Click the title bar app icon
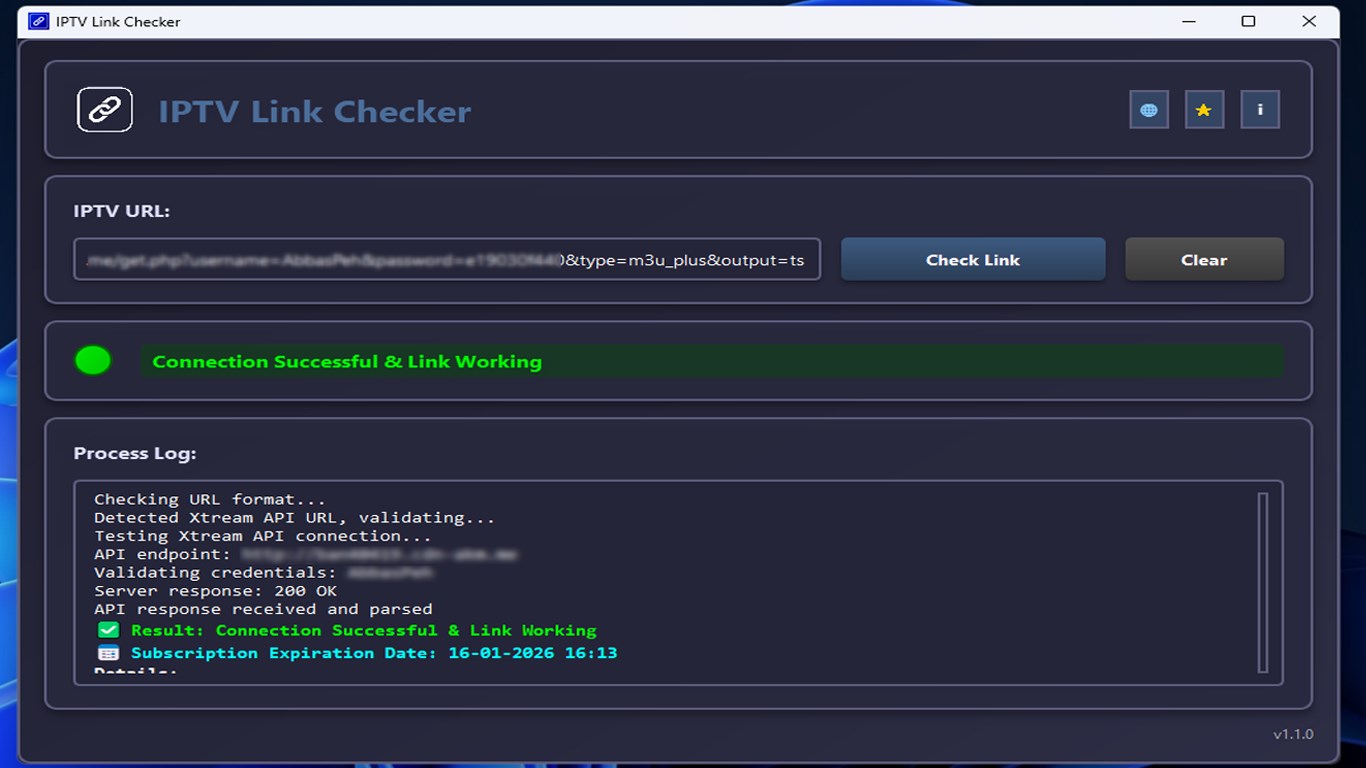Image resolution: width=1366 pixels, height=768 pixels. (39, 21)
